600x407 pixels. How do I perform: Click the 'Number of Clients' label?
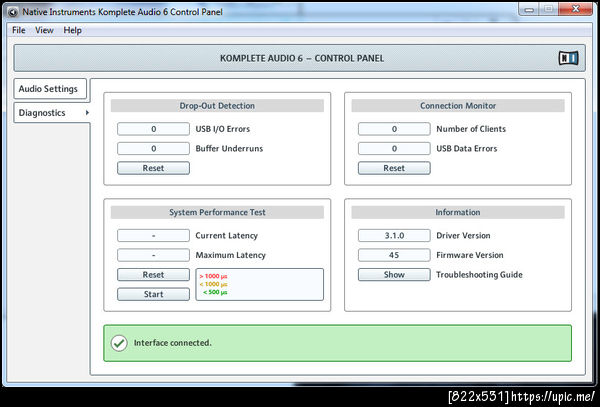[471, 129]
